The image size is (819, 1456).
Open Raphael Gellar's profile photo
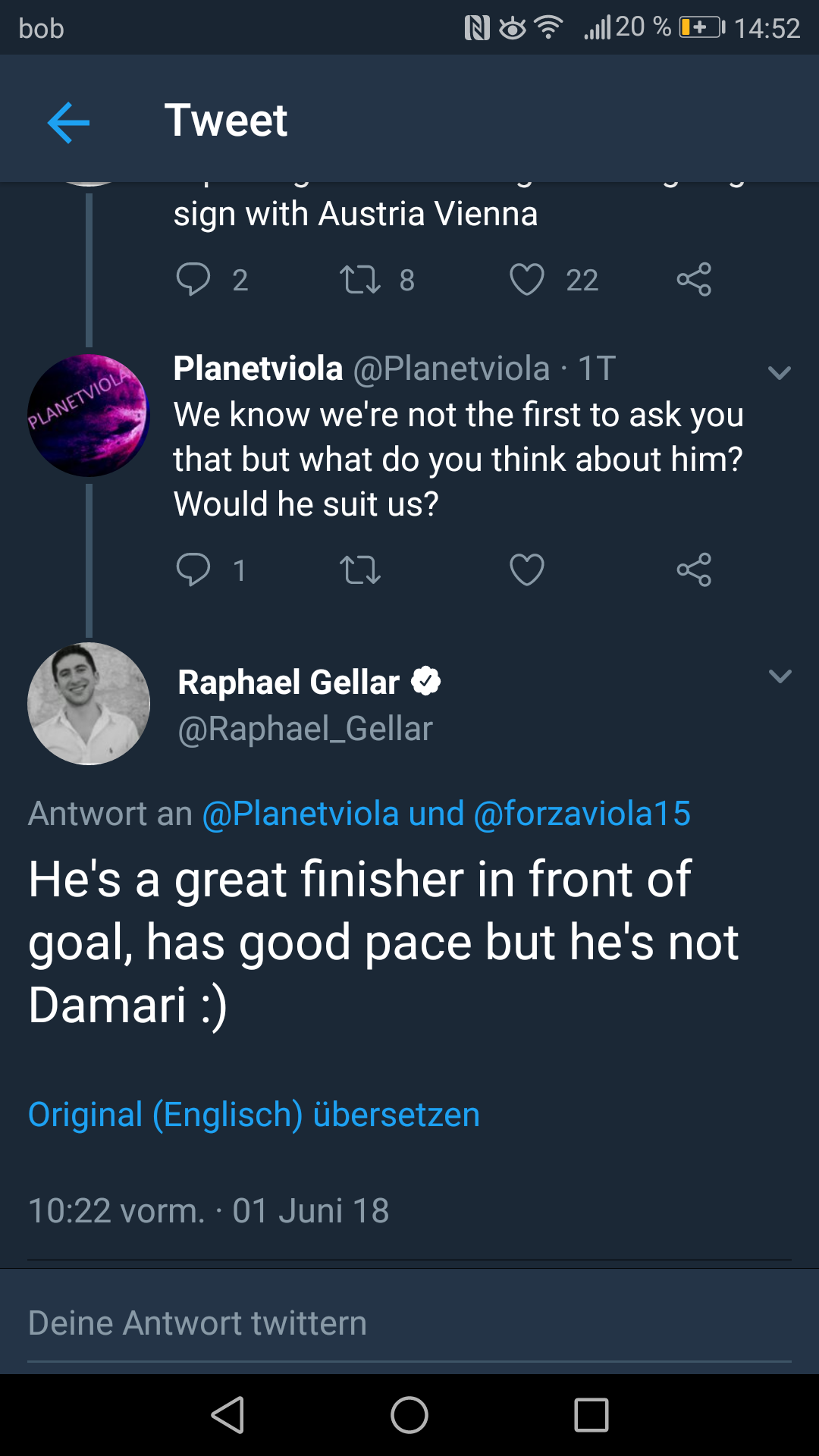pyautogui.click(x=89, y=704)
